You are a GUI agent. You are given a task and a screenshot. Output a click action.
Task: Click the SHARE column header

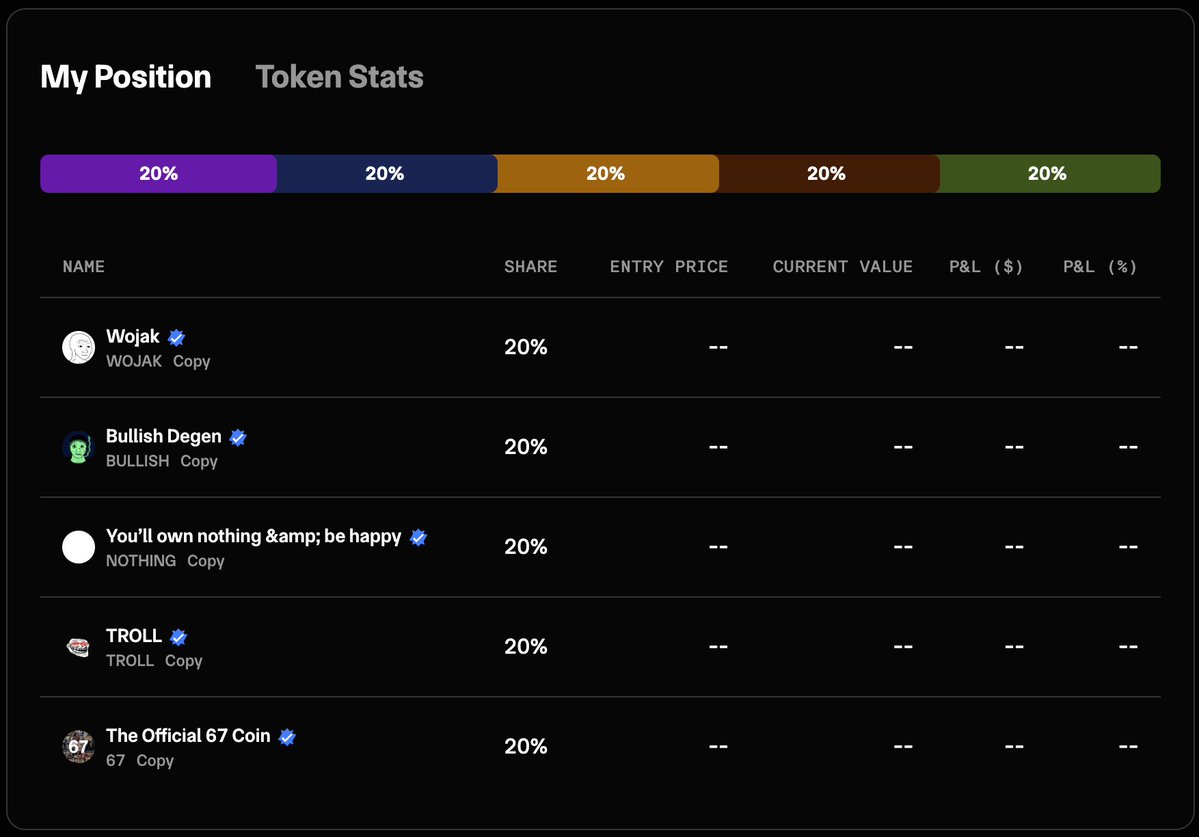click(531, 267)
